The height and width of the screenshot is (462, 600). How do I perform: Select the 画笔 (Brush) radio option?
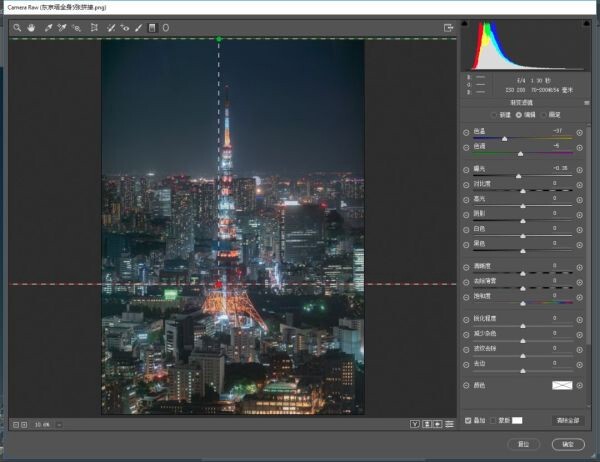pyautogui.click(x=544, y=115)
